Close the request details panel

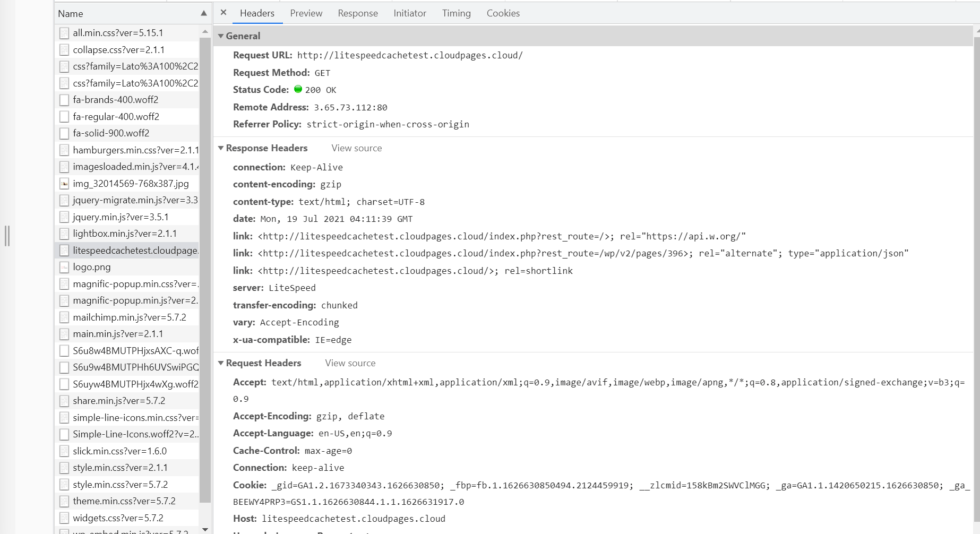pos(223,13)
